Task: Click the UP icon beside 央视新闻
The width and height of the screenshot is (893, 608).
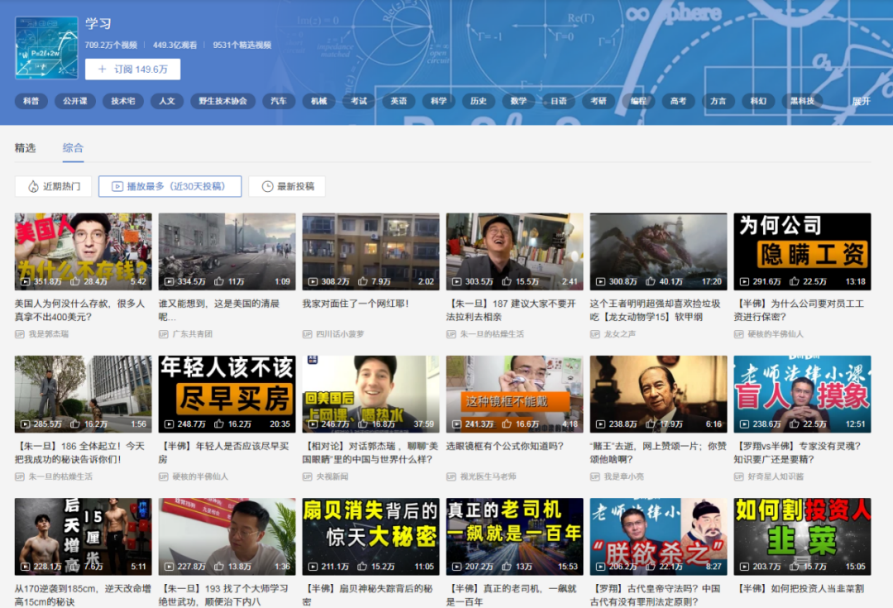Action: tap(308, 476)
